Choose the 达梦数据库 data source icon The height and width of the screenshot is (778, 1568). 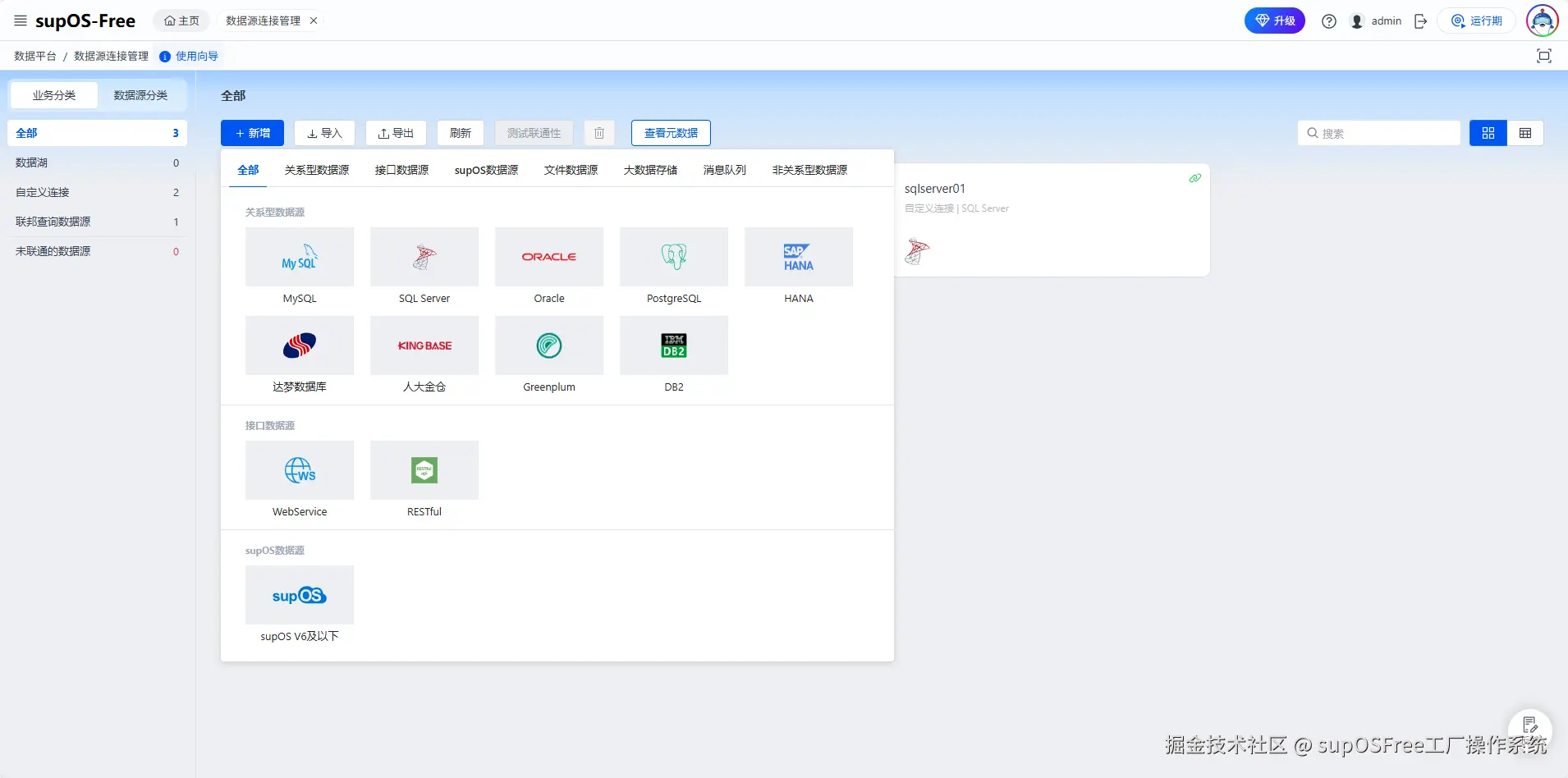pos(300,346)
